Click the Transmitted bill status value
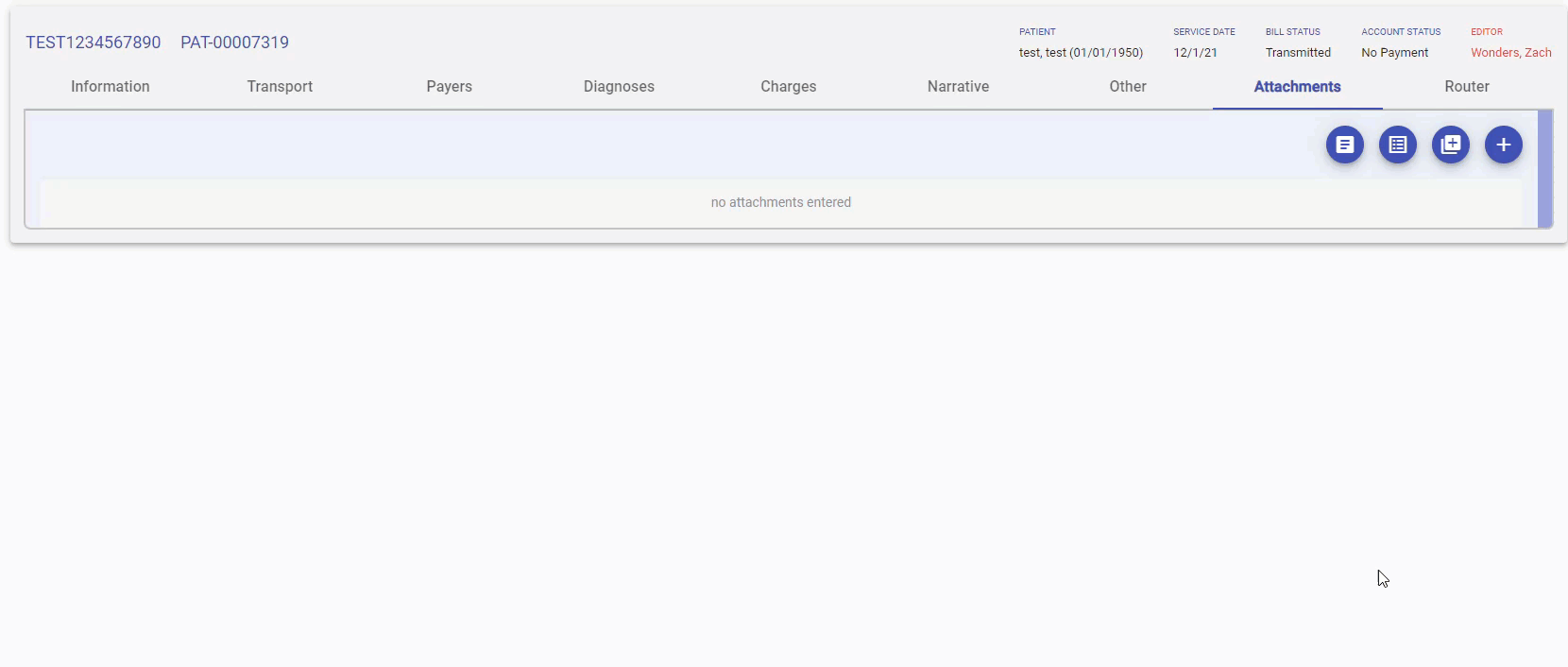Viewport: 1568px width, 667px height. (x=1297, y=53)
